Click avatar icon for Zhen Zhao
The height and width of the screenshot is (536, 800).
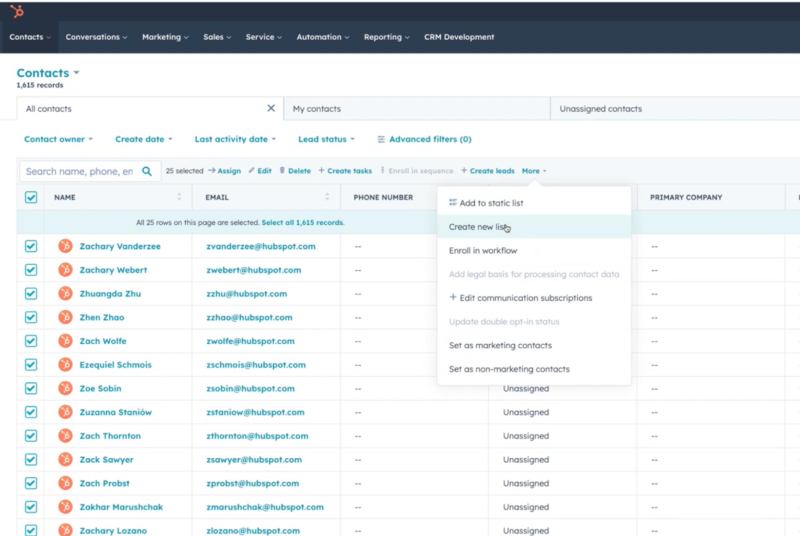pos(65,317)
